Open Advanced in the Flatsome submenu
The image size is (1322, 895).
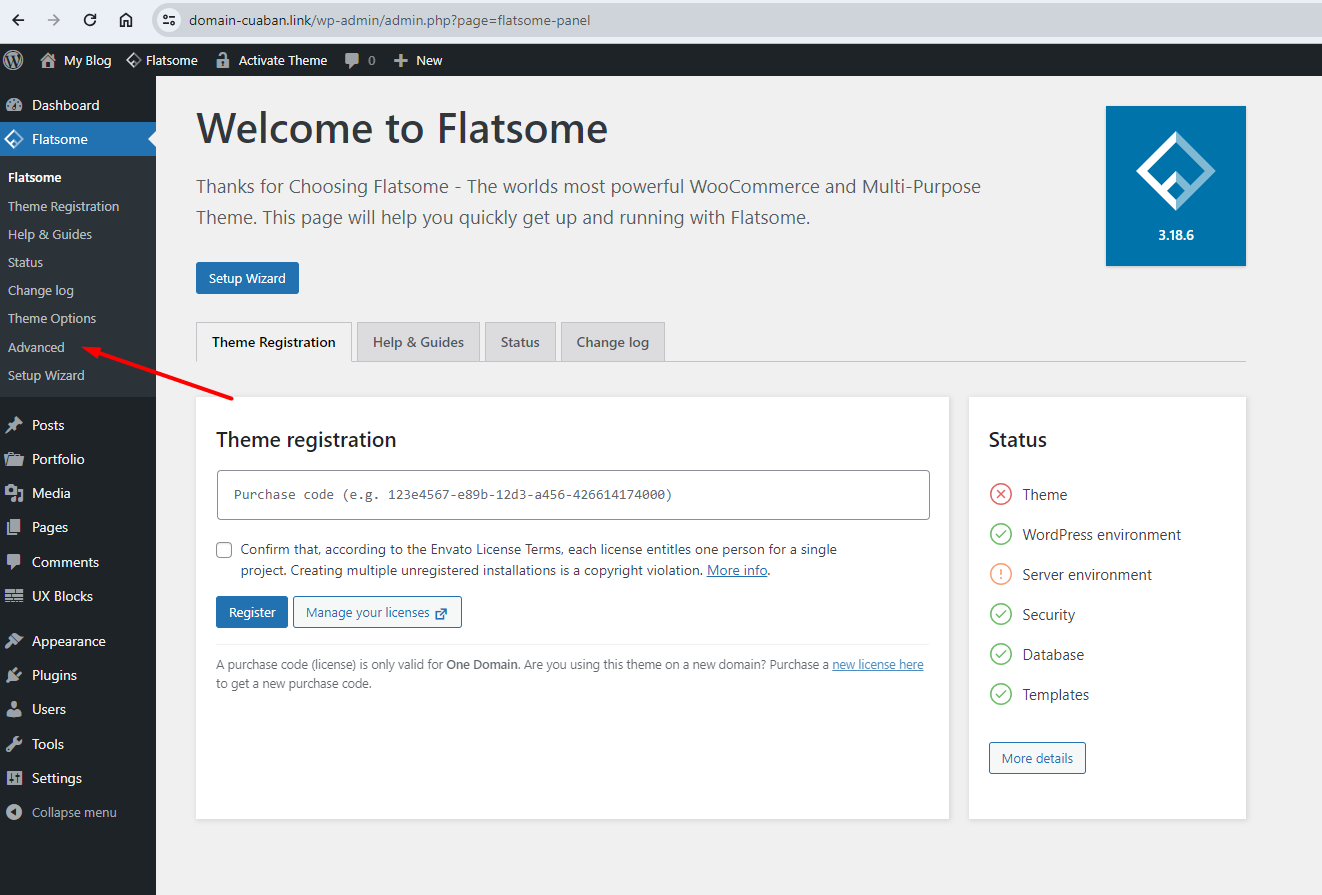[36, 347]
